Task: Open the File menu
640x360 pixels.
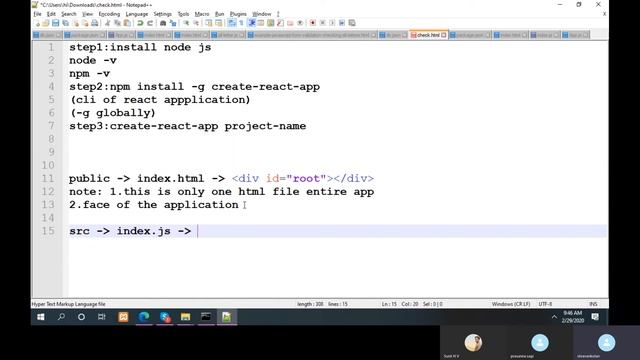Action: pyautogui.click(x=38, y=14)
